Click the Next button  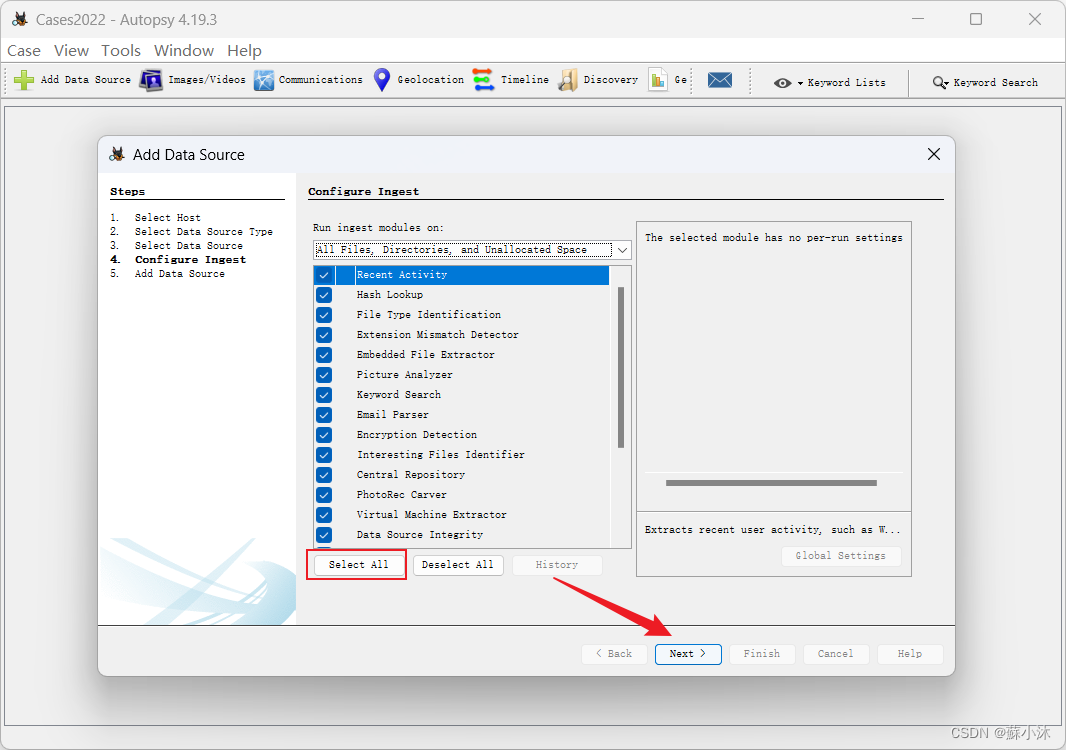click(x=688, y=653)
